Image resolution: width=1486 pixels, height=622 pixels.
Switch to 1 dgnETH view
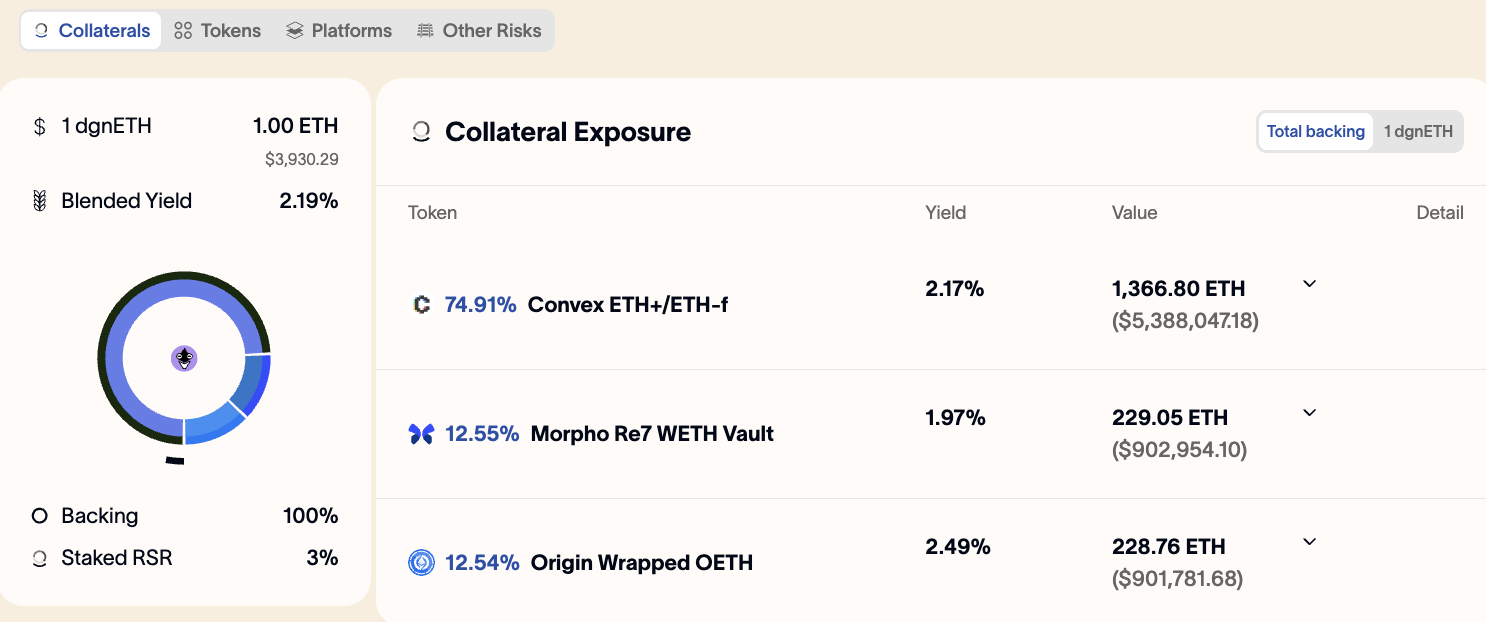pos(1418,131)
